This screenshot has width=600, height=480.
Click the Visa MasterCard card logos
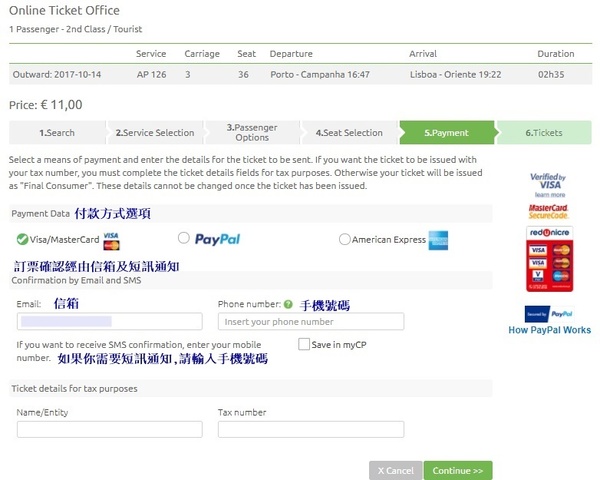click(x=111, y=240)
